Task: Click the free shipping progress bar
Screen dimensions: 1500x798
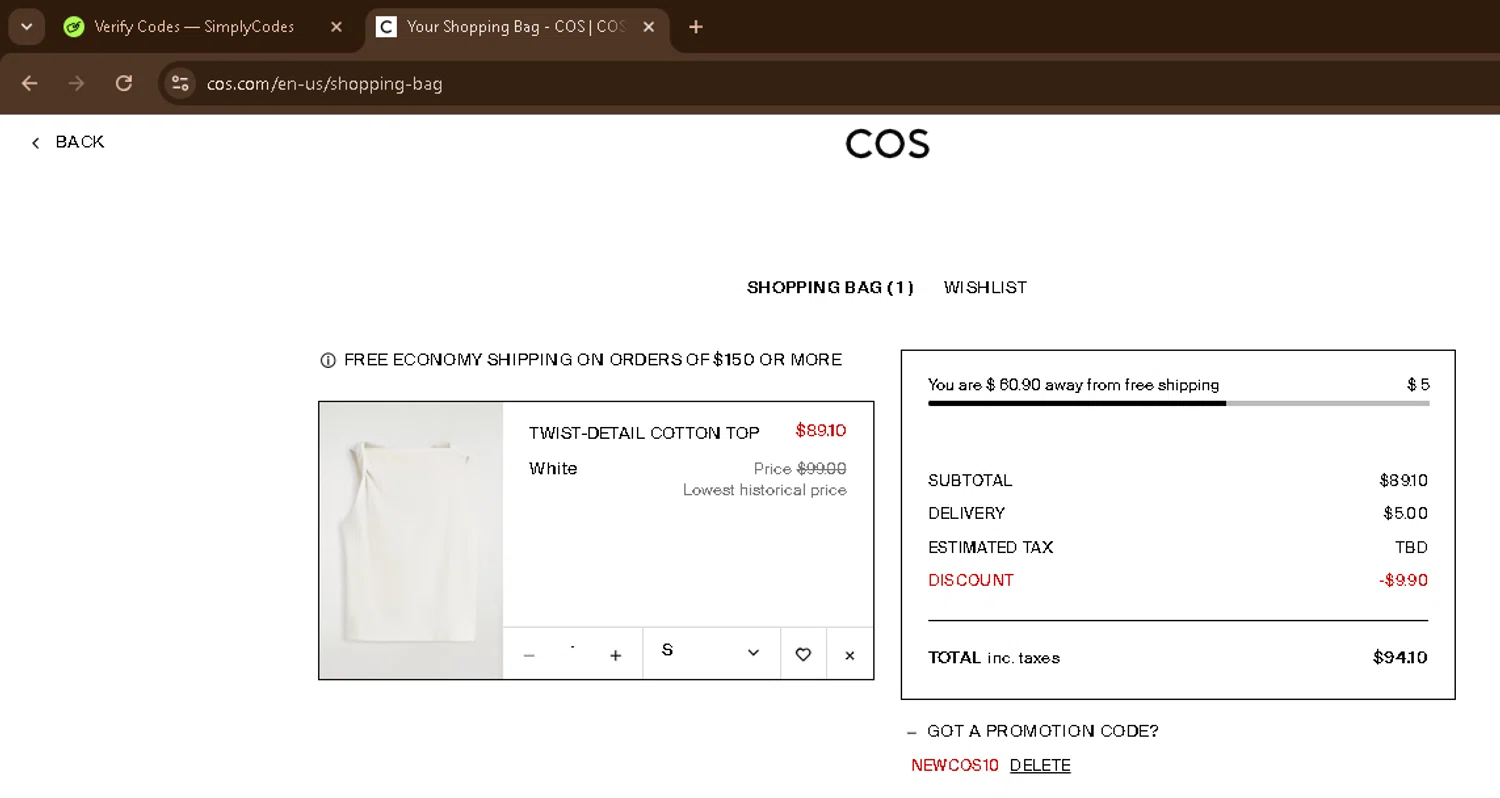Action: point(1178,403)
